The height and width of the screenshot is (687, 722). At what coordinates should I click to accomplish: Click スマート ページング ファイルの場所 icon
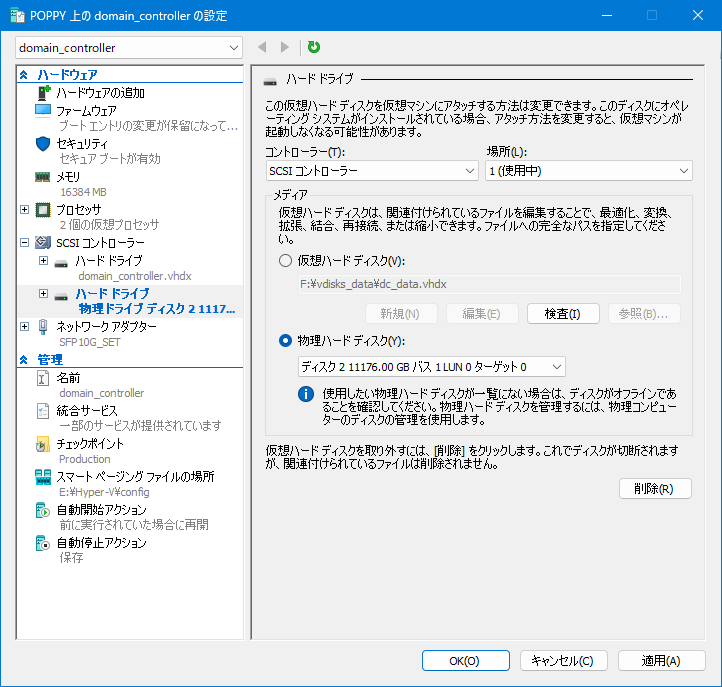(43, 477)
